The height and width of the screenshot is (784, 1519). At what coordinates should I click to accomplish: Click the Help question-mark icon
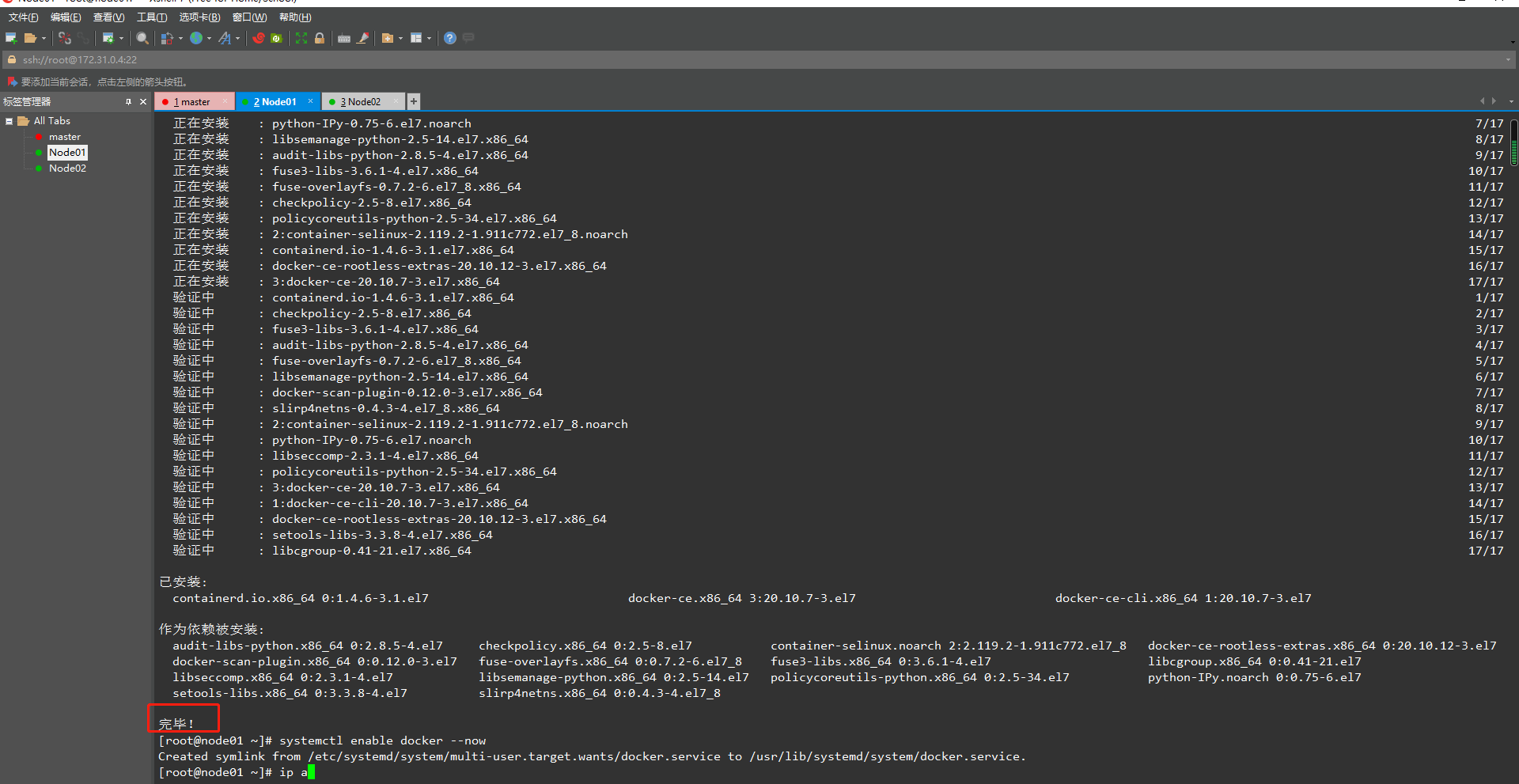click(449, 37)
